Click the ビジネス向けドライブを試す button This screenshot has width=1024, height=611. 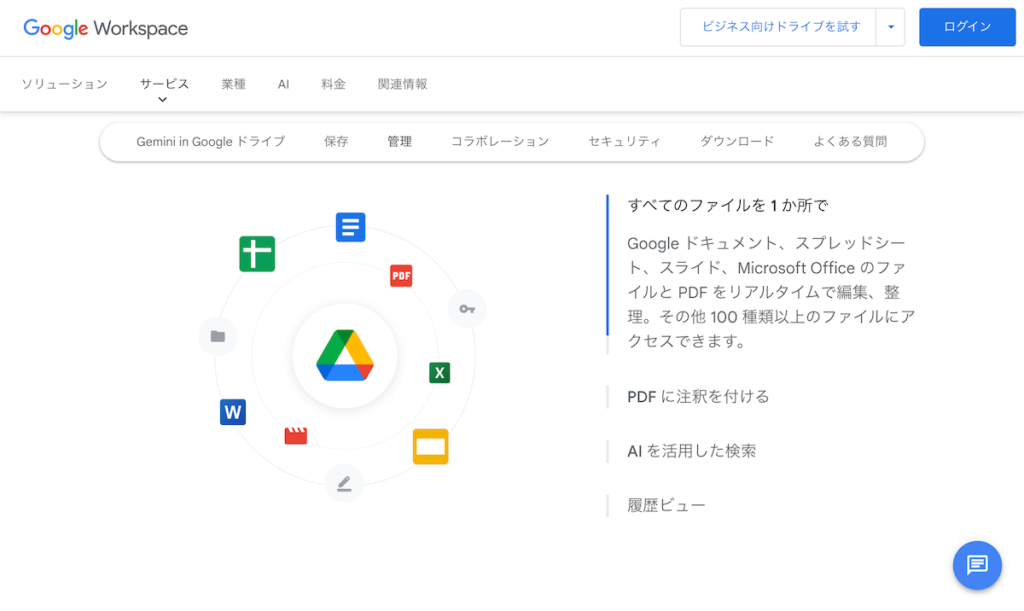(x=780, y=27)
